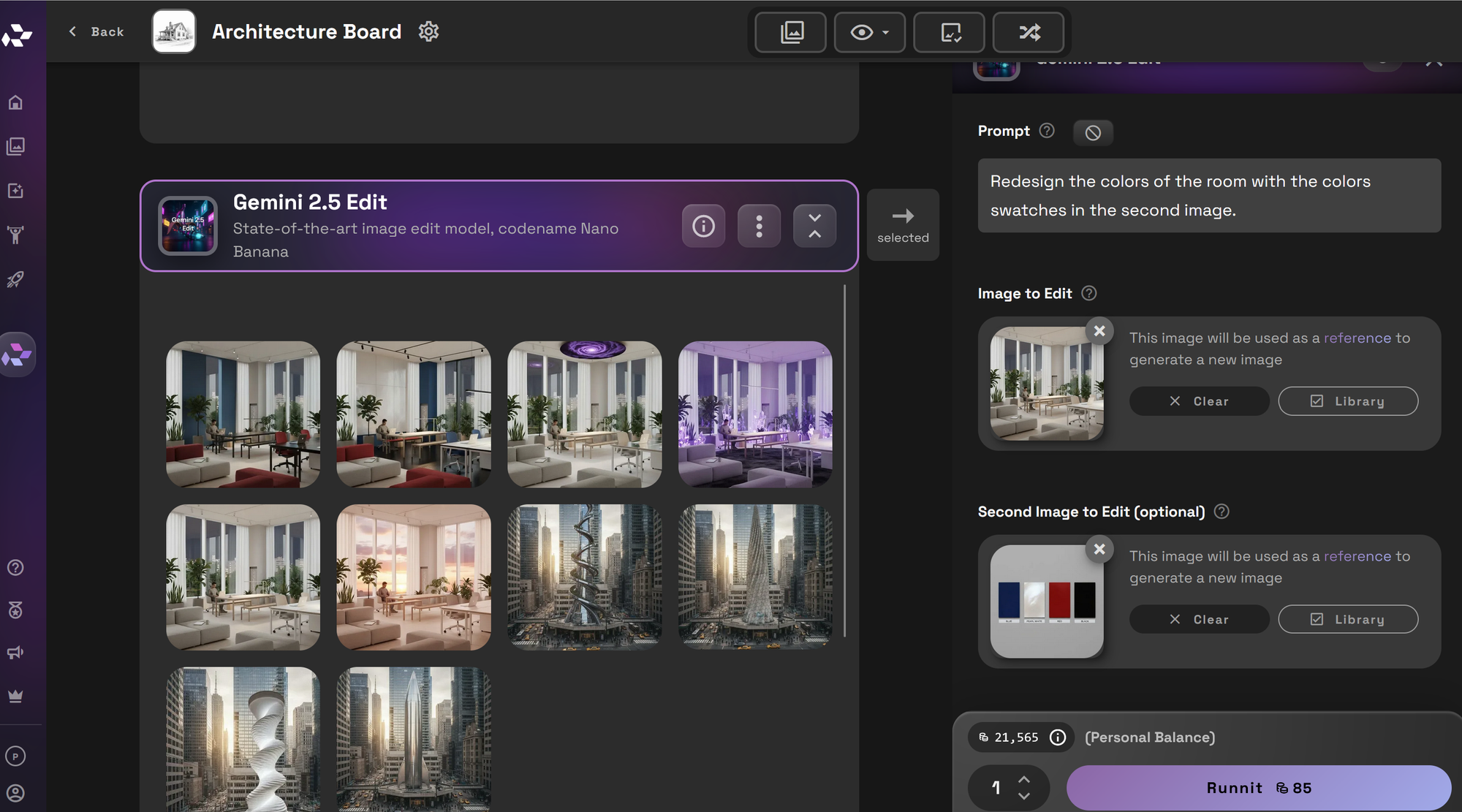Show personal balance info icon
Screen dimensions: 1462x812
1058,737
